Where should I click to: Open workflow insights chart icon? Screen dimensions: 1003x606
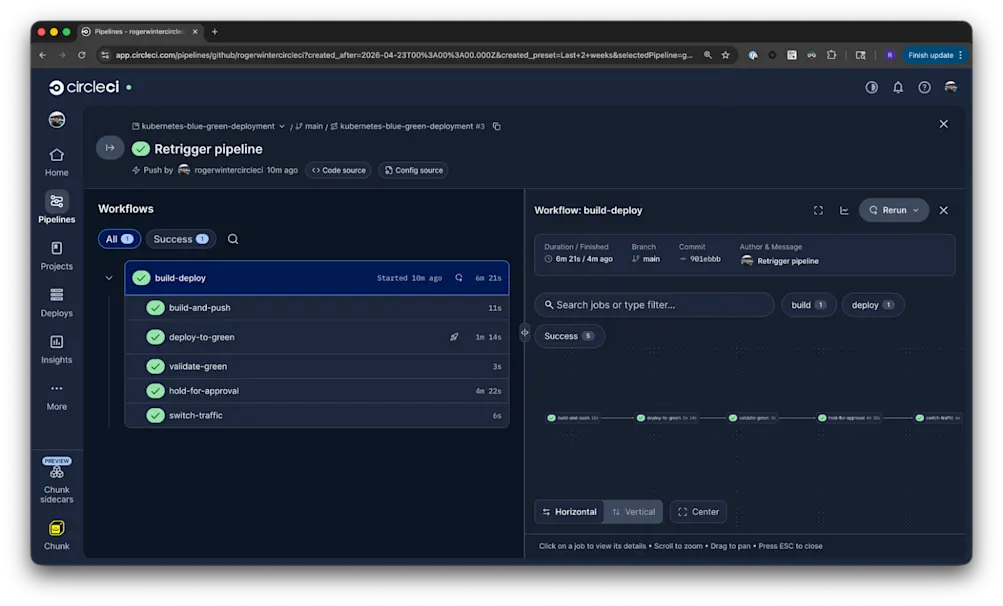[x=844, y=210]
